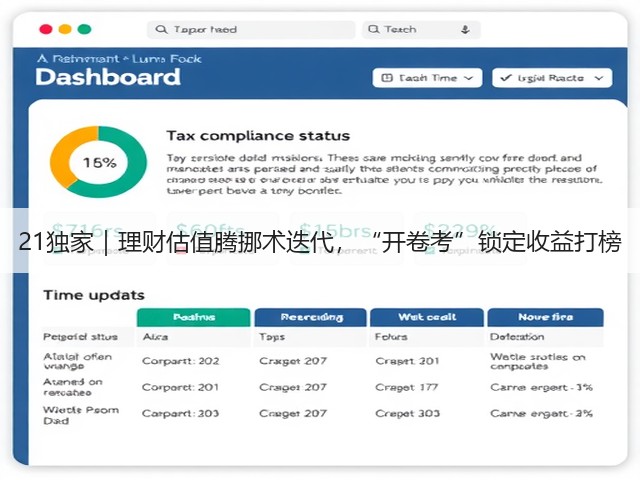Click the 'Carpartt: 203' cell
This screenshot has width=640, height=480.
(x=180, y=413)
